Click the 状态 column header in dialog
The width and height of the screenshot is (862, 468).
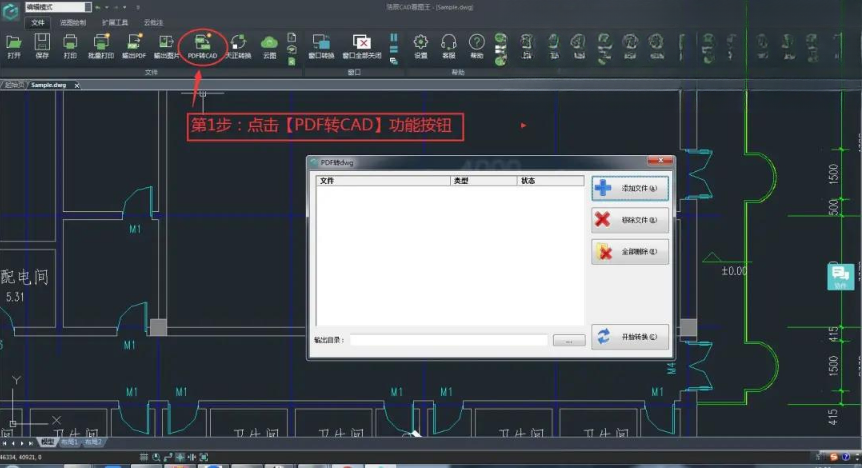coord(551,181)
